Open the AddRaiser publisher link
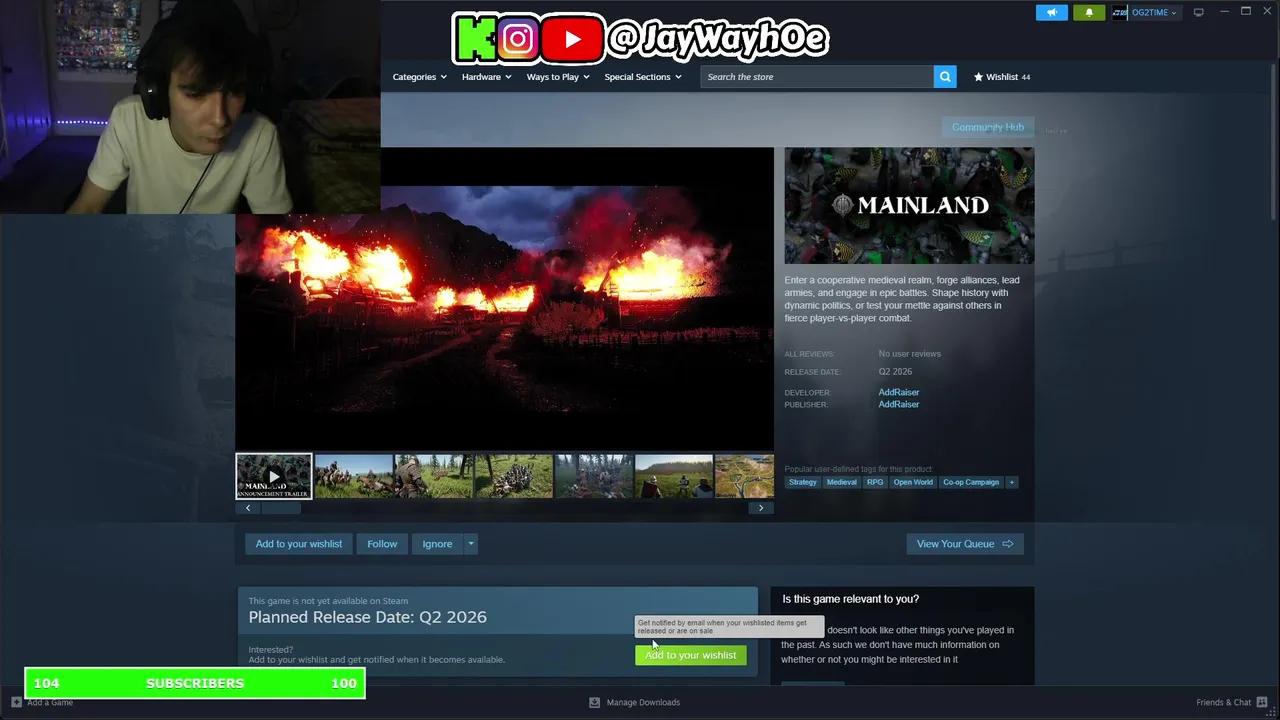 pos(899,404)
